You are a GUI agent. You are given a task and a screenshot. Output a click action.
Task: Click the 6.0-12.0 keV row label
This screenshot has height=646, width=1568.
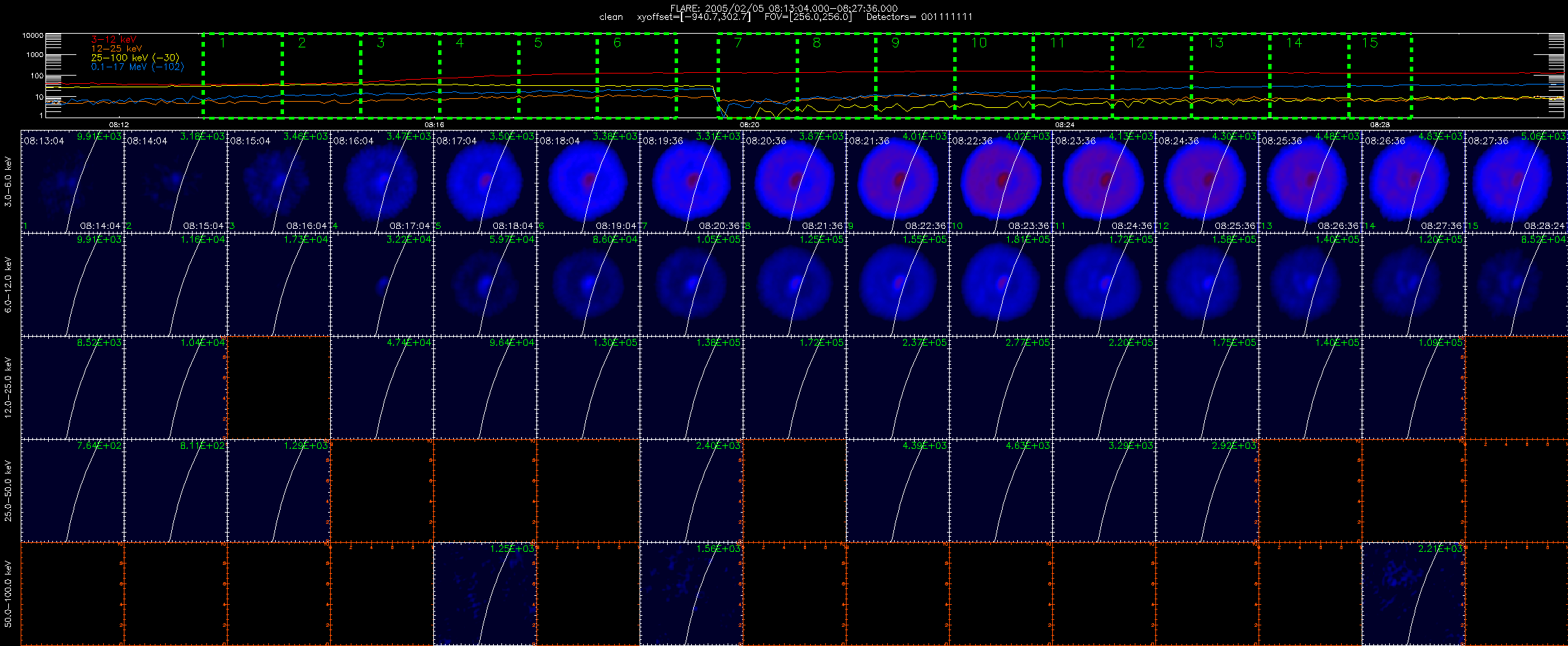[8, 285]
